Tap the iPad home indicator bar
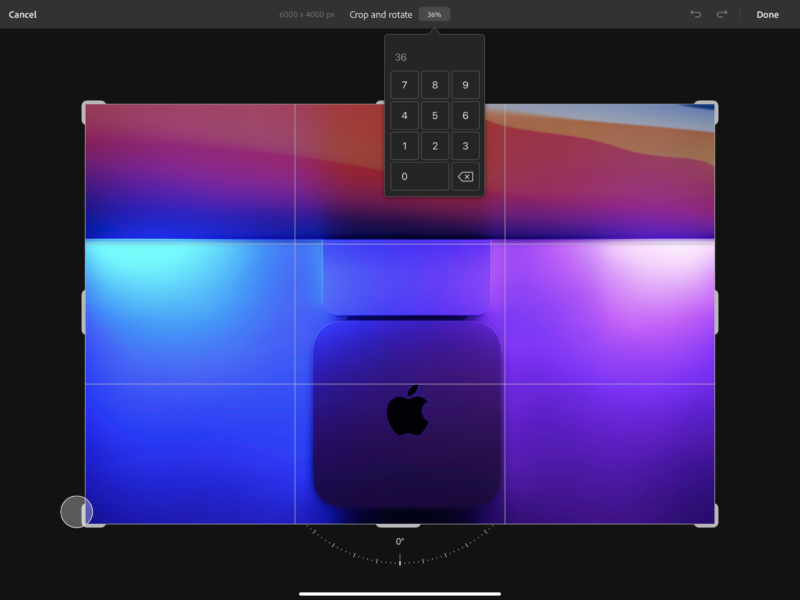 (400, 594)
